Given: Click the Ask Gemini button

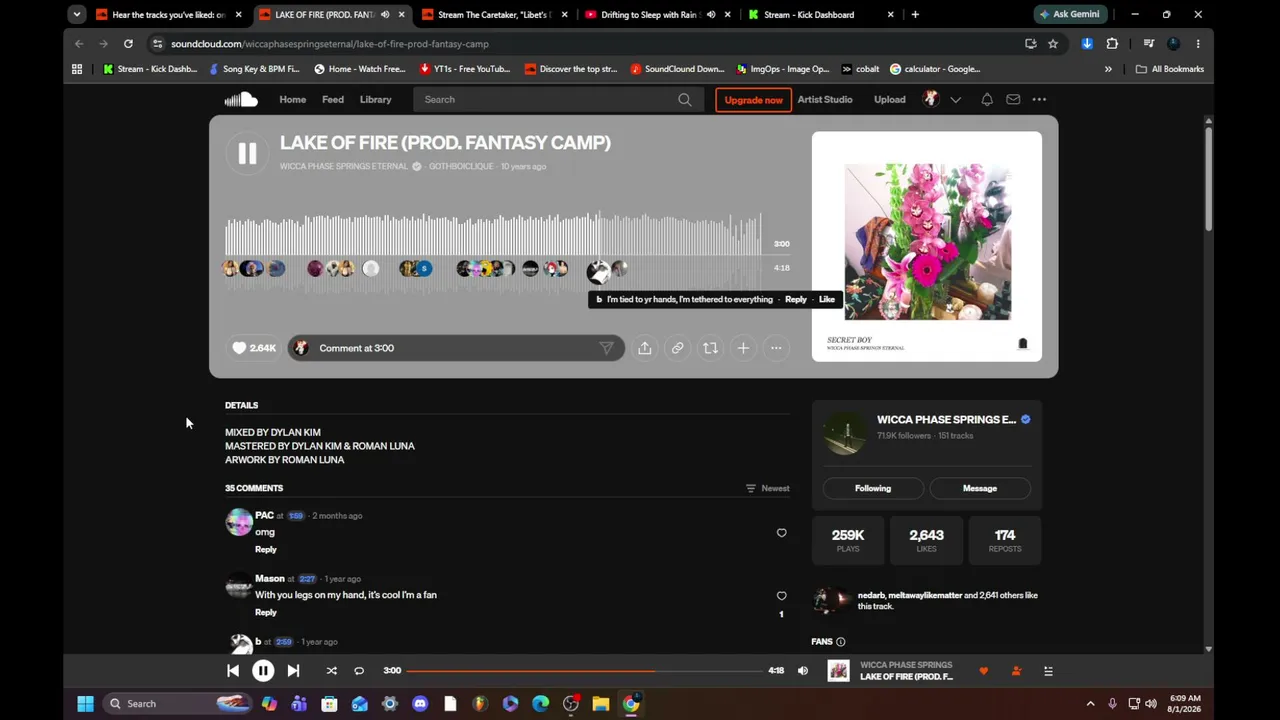Looking at the screenshot, I should coord(1070,15).
